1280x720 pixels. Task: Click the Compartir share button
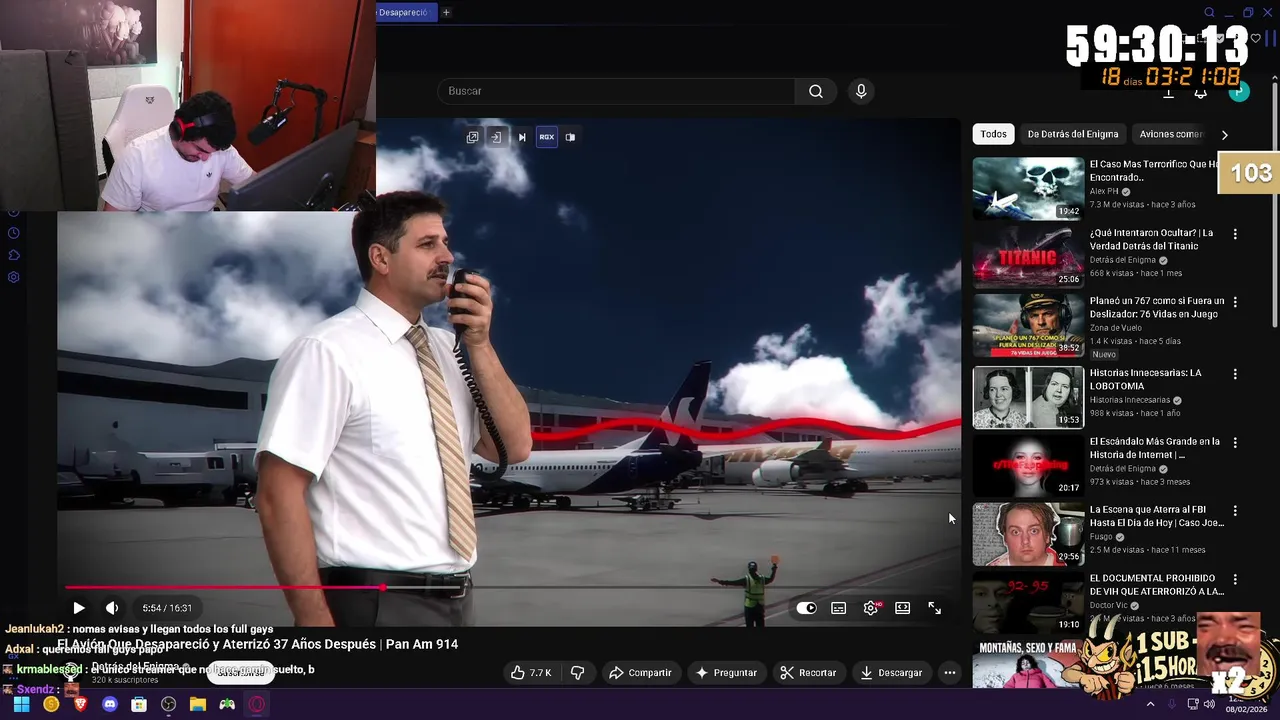coord(640,673)
